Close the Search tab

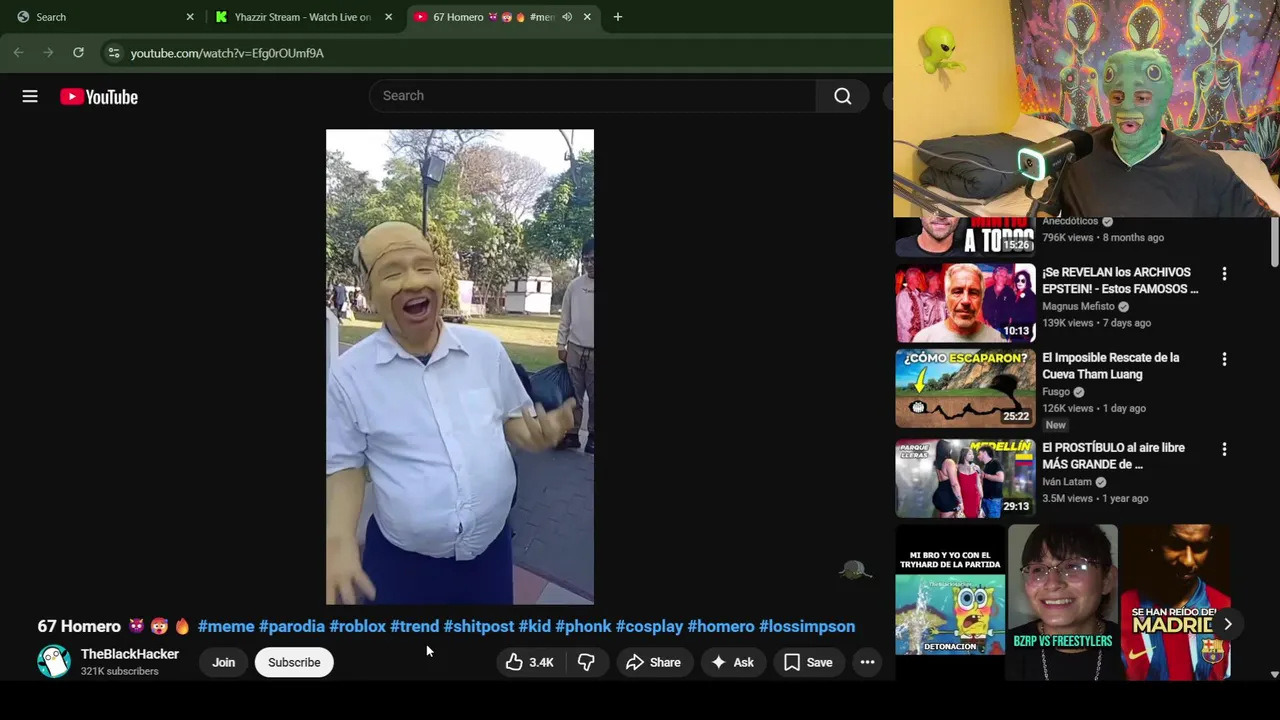[x=190, y=17]
